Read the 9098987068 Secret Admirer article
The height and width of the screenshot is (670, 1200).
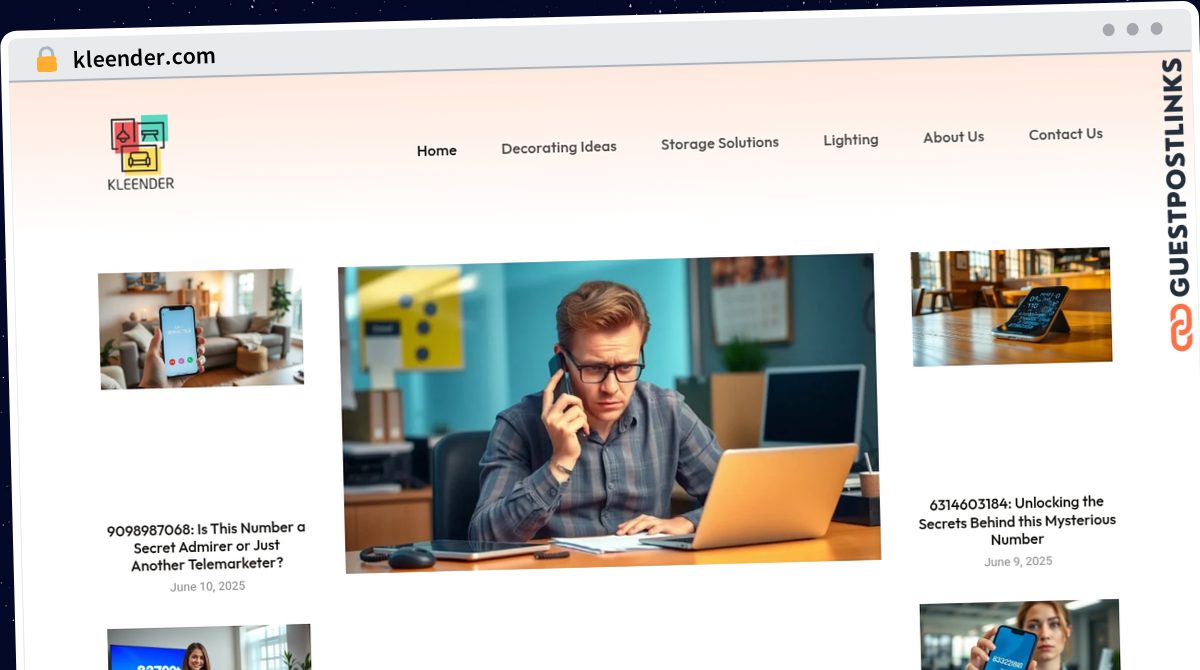[x=207, y=546]
